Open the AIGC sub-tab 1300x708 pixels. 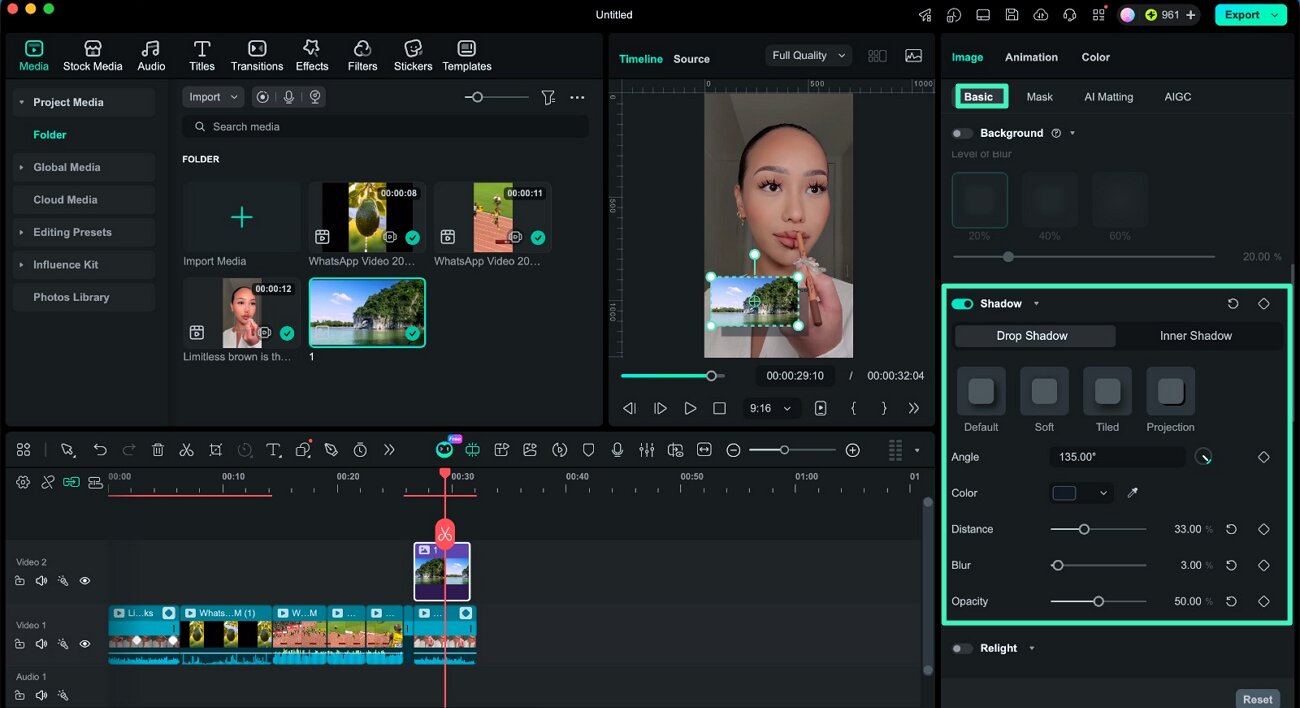coord(1177,97)
